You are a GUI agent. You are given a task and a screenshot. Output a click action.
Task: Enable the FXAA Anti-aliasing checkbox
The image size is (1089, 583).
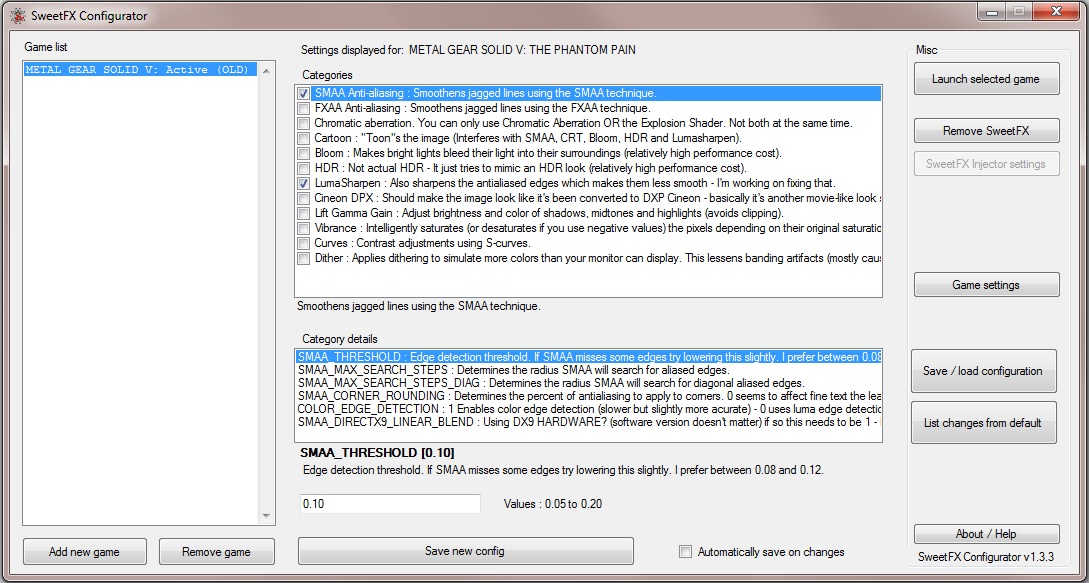[304, 108]
